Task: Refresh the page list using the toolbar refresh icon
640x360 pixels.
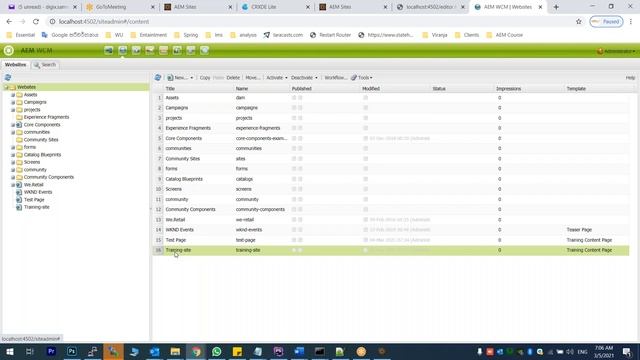Action: click(158, 78)
